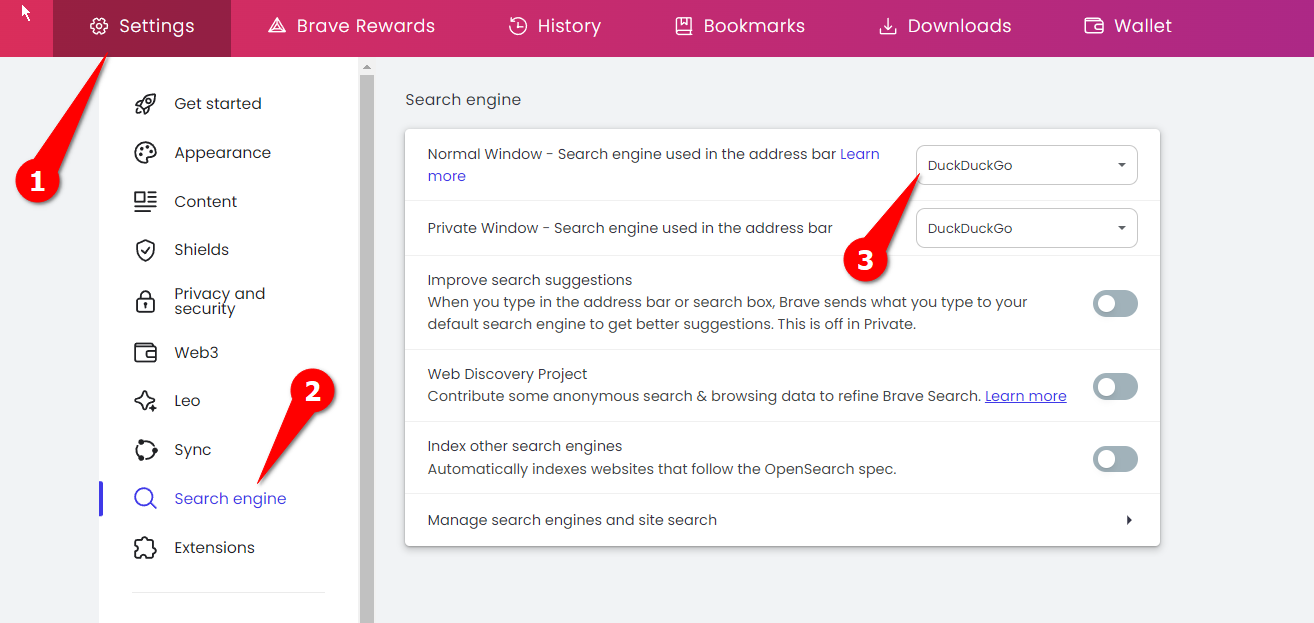Image resolution: width=1314 pixels, height=623 pixels.
Task: Click the Sync icon in sidebar
Action: pos(145,450)
